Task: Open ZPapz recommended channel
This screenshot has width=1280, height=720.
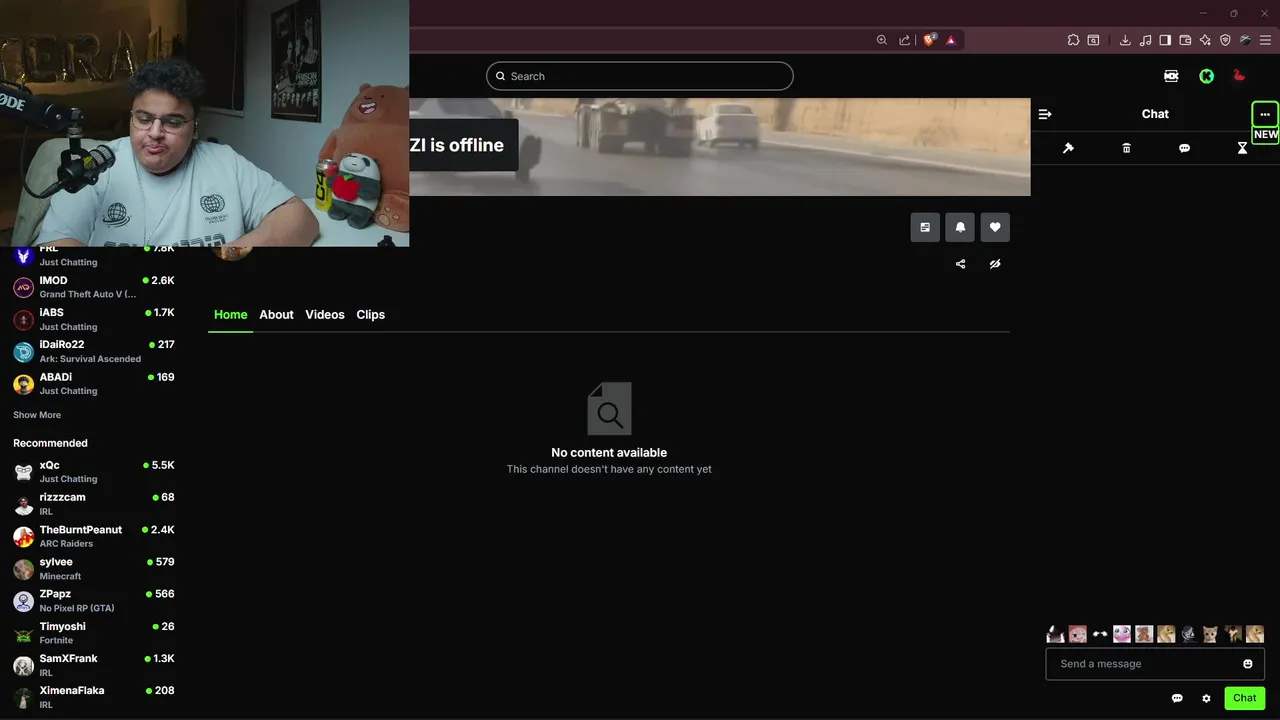Action: (x=94, y=600)
